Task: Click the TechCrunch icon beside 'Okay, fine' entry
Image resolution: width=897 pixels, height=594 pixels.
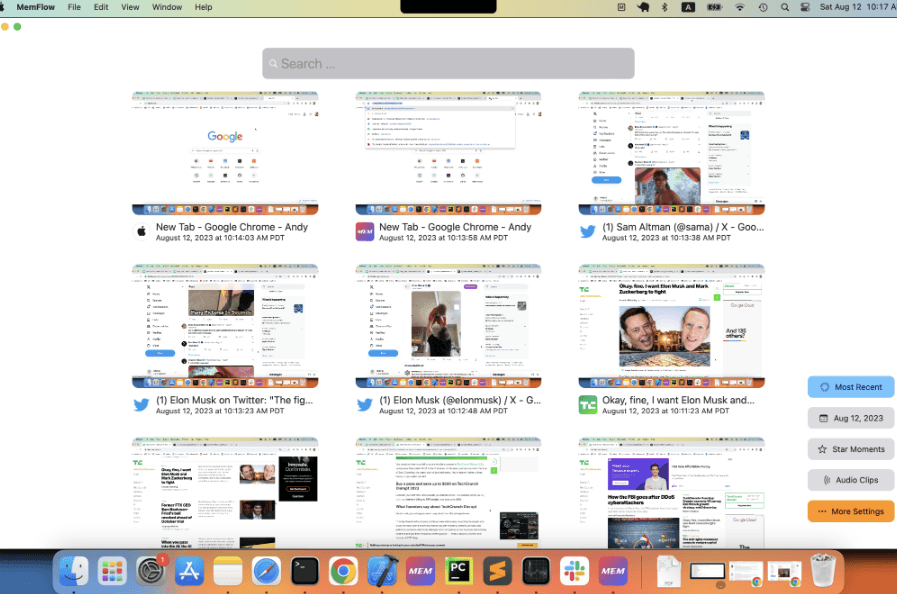Action: point(588,405)
